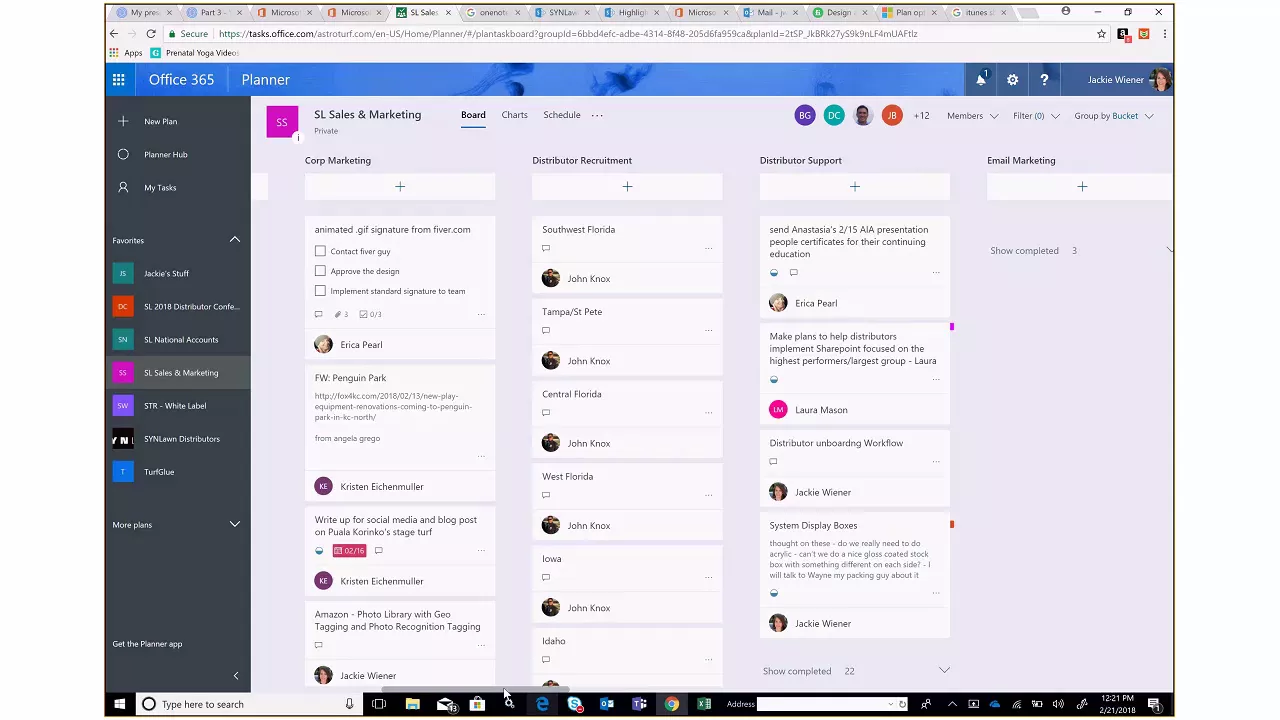Image resolution: width=1280 pixels, height=720 pixels.
Task: Open the plan's ellipsis more menu
Action: tap(597, 115)
